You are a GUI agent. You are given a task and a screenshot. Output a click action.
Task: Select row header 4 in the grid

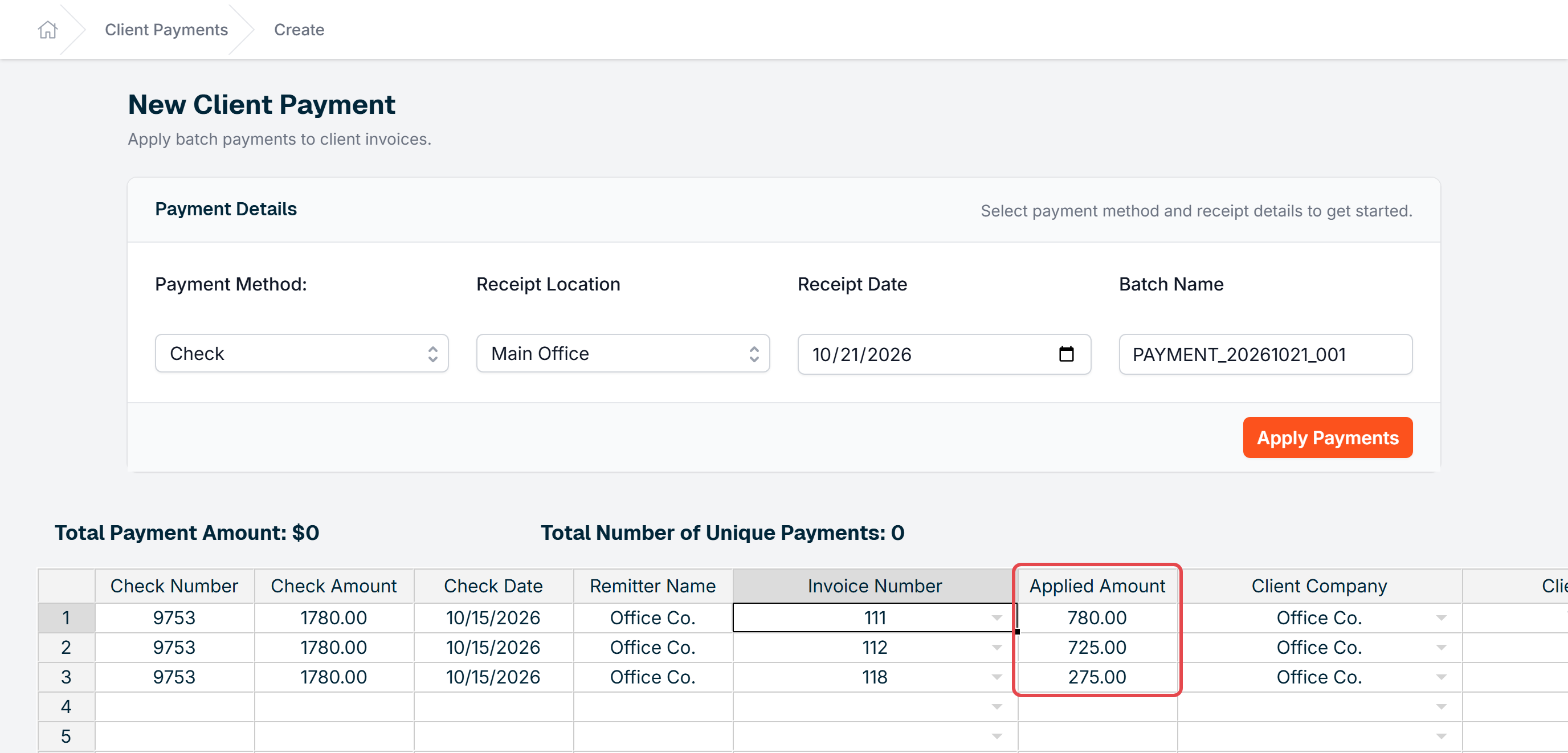pyautogui.click(x=66, y=707)
